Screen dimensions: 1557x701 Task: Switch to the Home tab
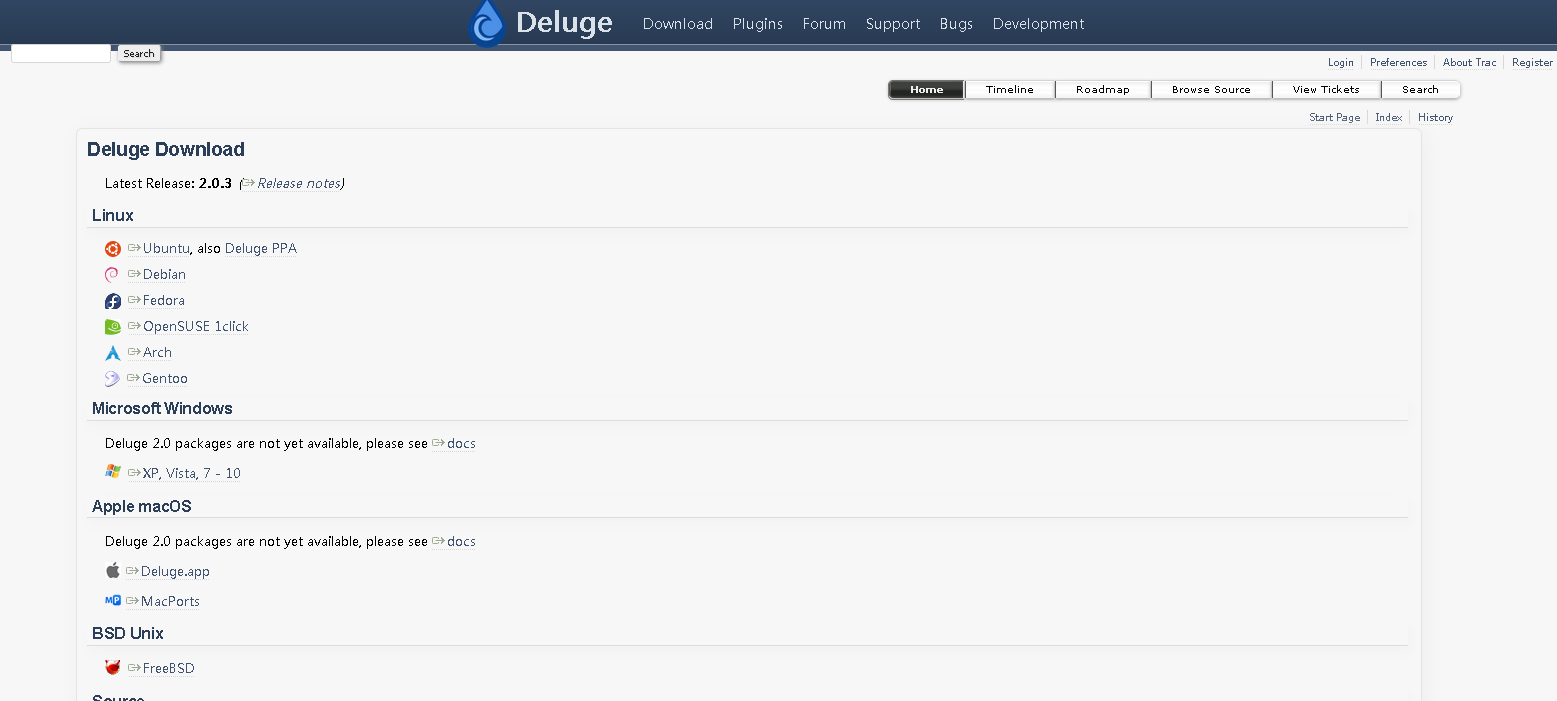pos(927,90)
